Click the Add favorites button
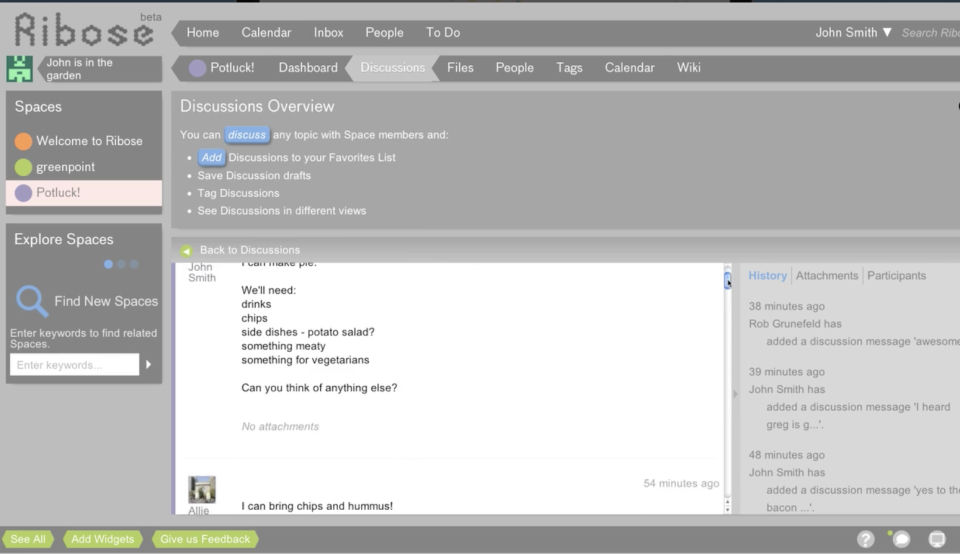 211,157
